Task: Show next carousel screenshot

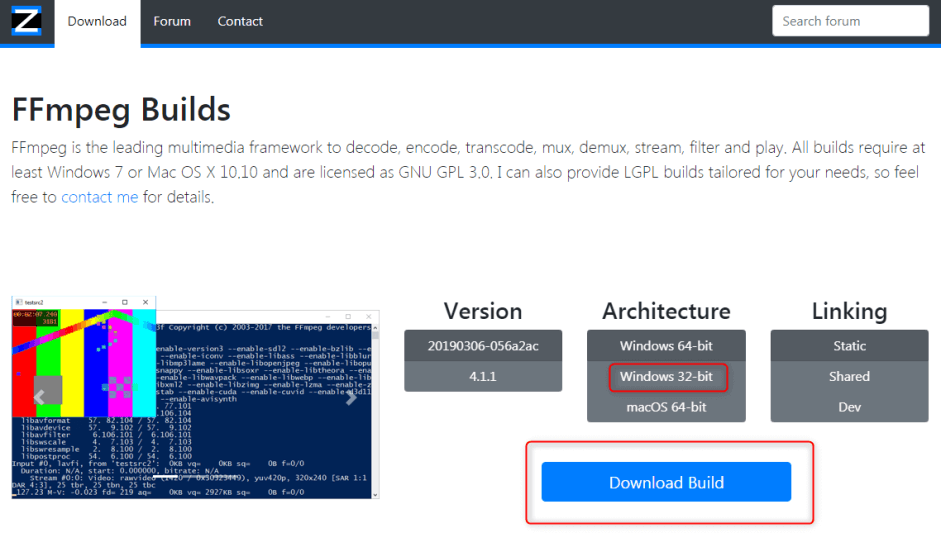Action: point(351,397)
